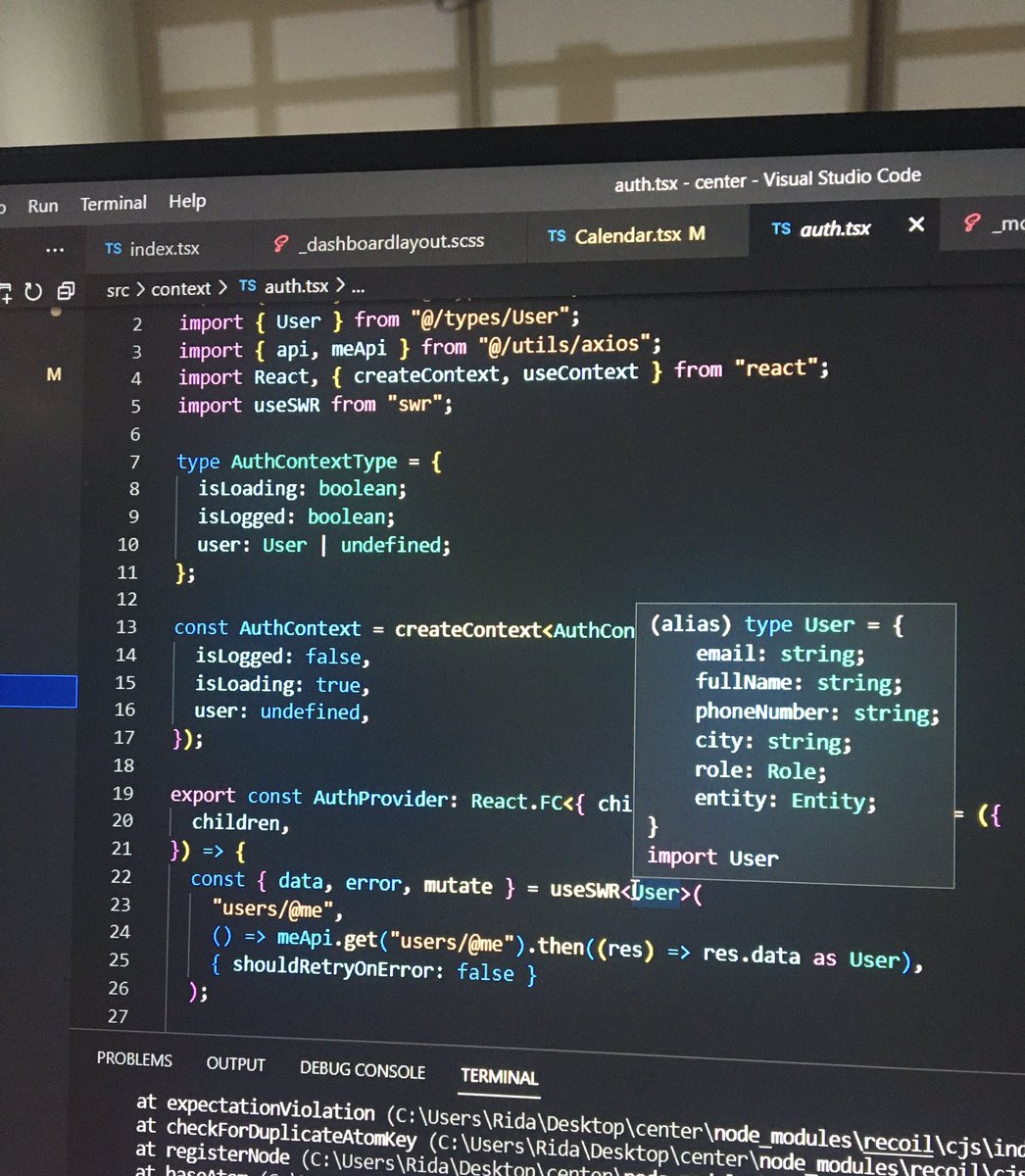Open the Help menu

point(187,201)
